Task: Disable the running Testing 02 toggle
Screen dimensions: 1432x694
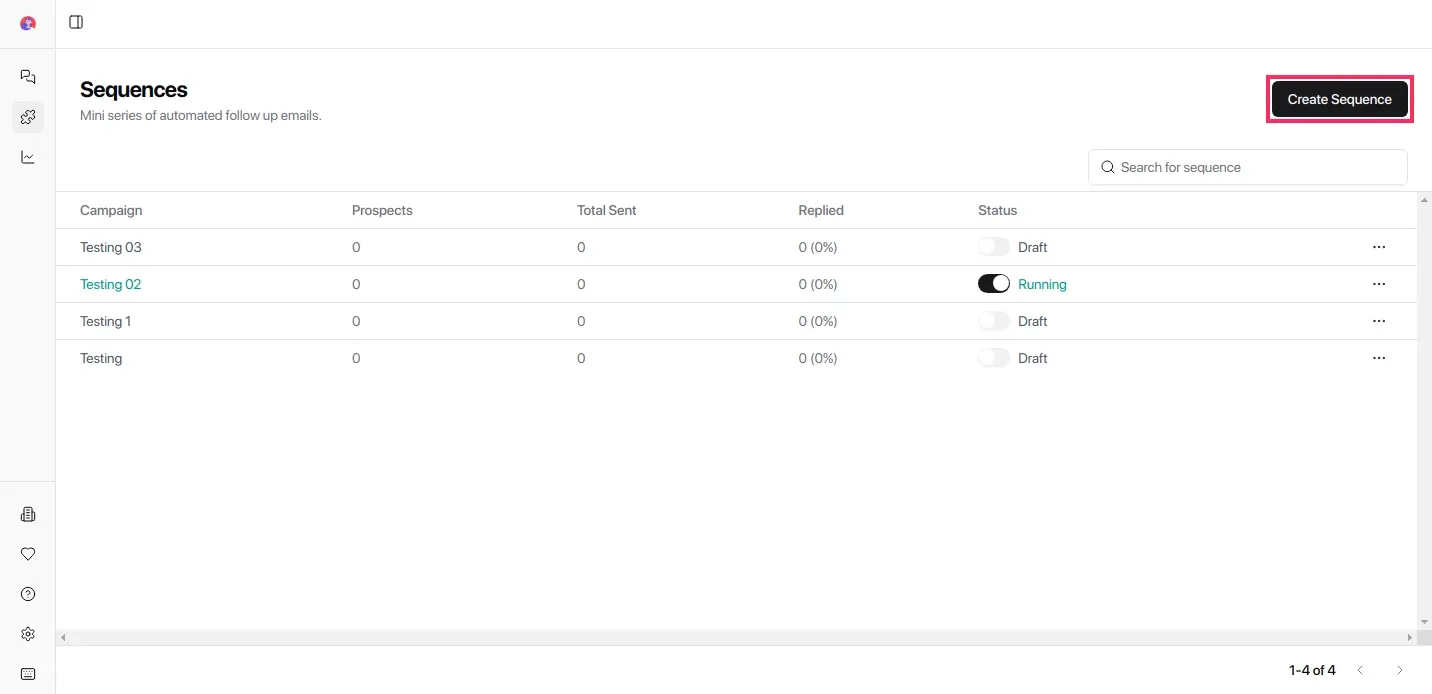Action: click(994, 284)
